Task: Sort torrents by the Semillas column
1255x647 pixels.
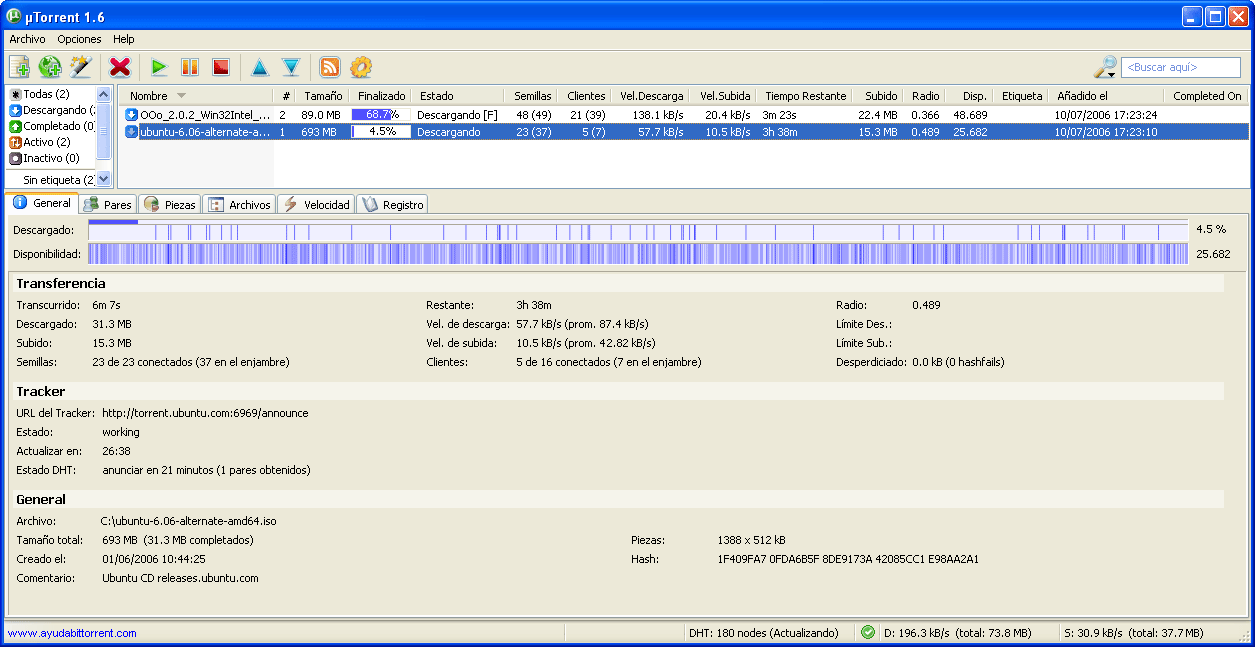Action: (529, 96)
